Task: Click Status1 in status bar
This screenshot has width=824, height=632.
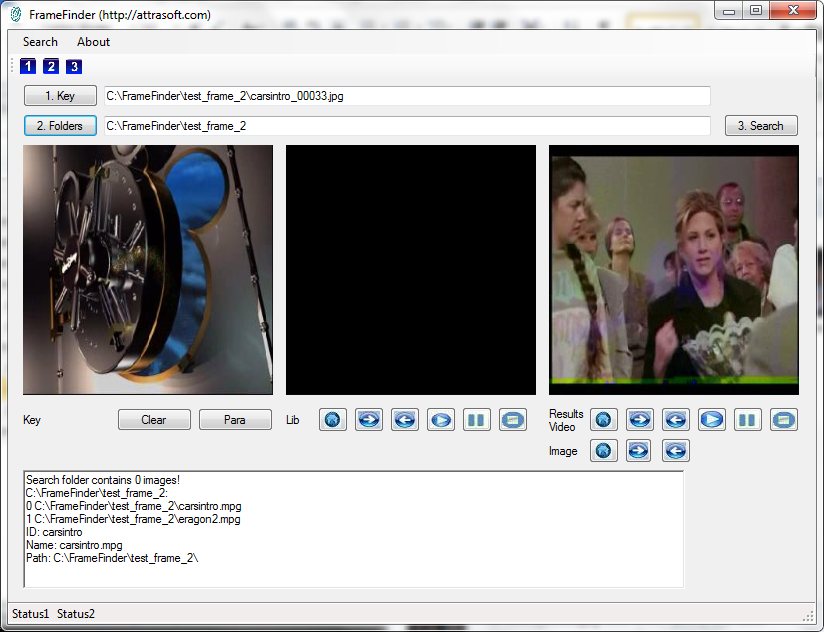Action: (30, 614)
